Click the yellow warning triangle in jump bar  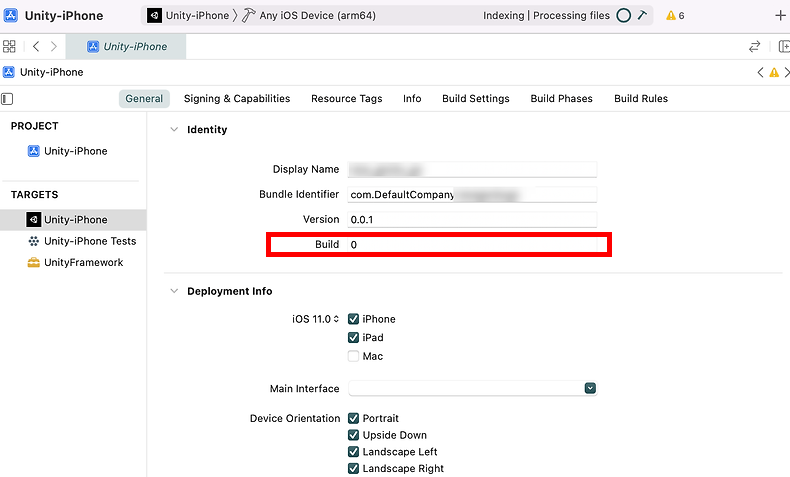coord(774,73)
